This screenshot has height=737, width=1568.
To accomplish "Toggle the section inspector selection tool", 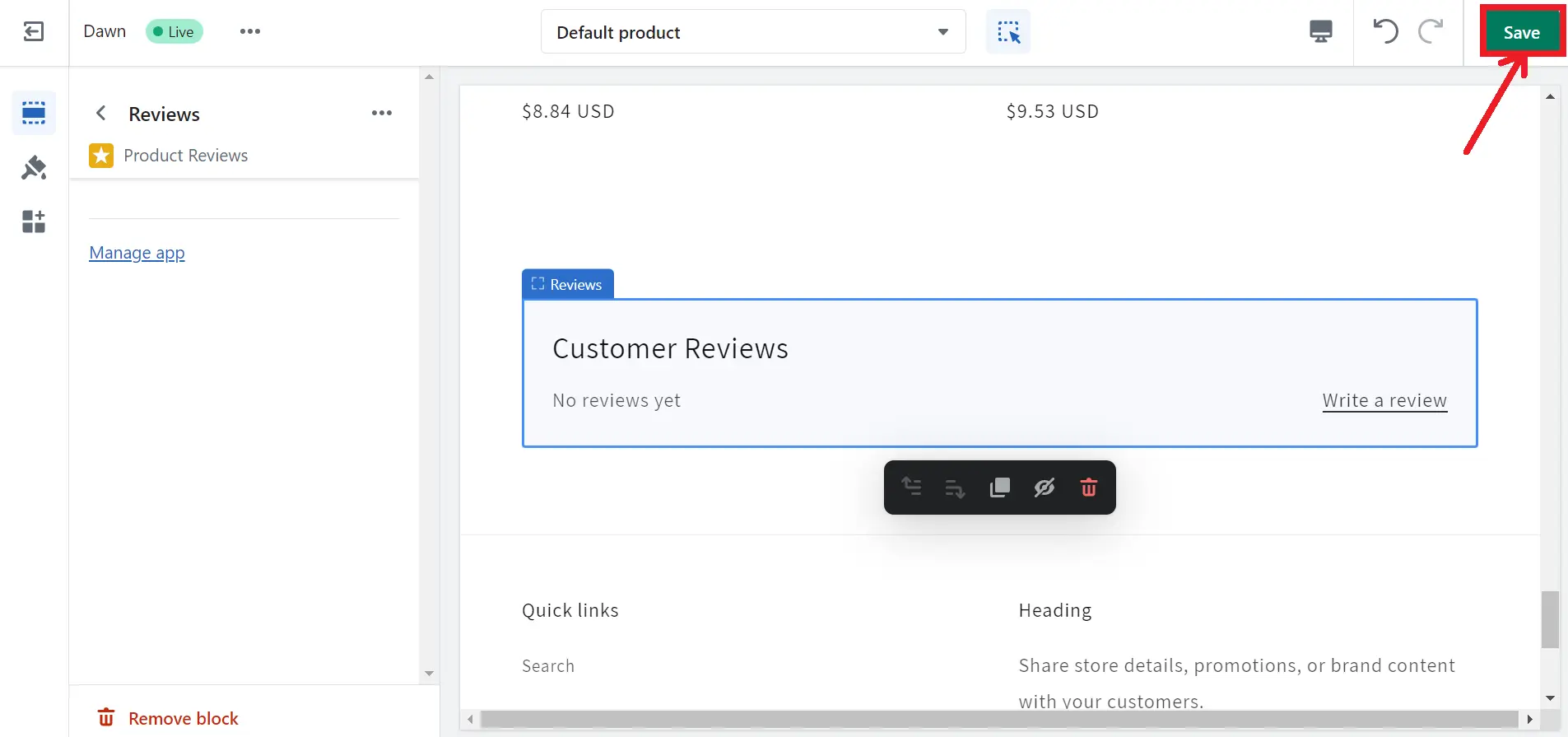I will 1008,32.
